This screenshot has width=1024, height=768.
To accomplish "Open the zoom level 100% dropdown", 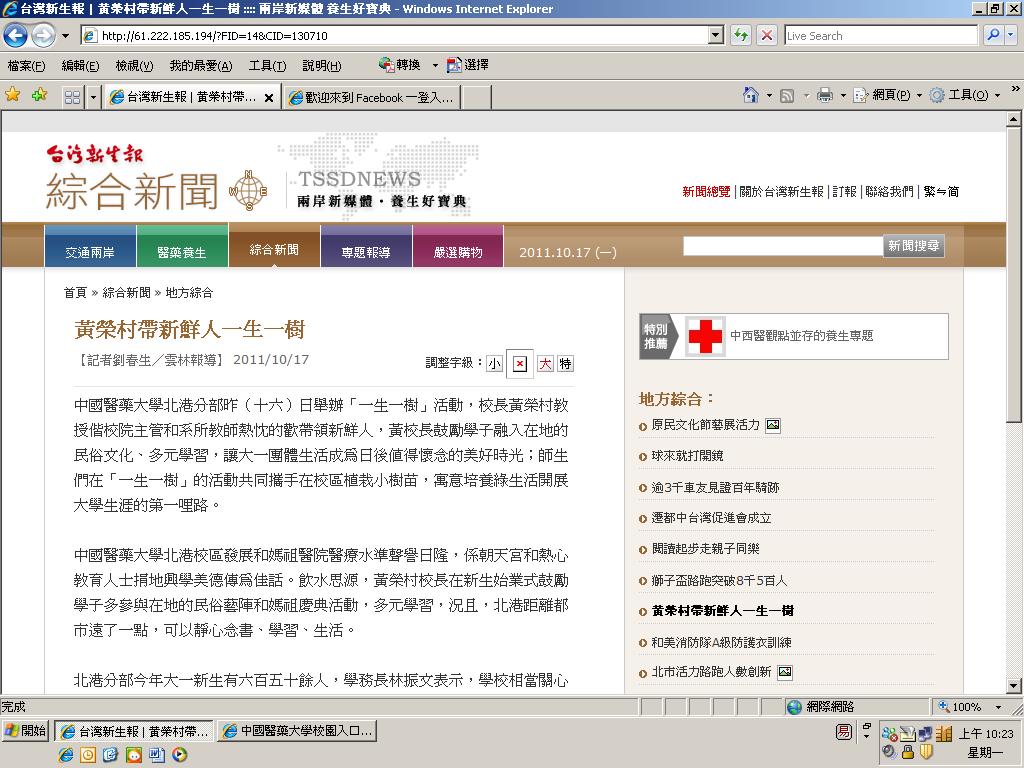I will (x=998, y=707).
